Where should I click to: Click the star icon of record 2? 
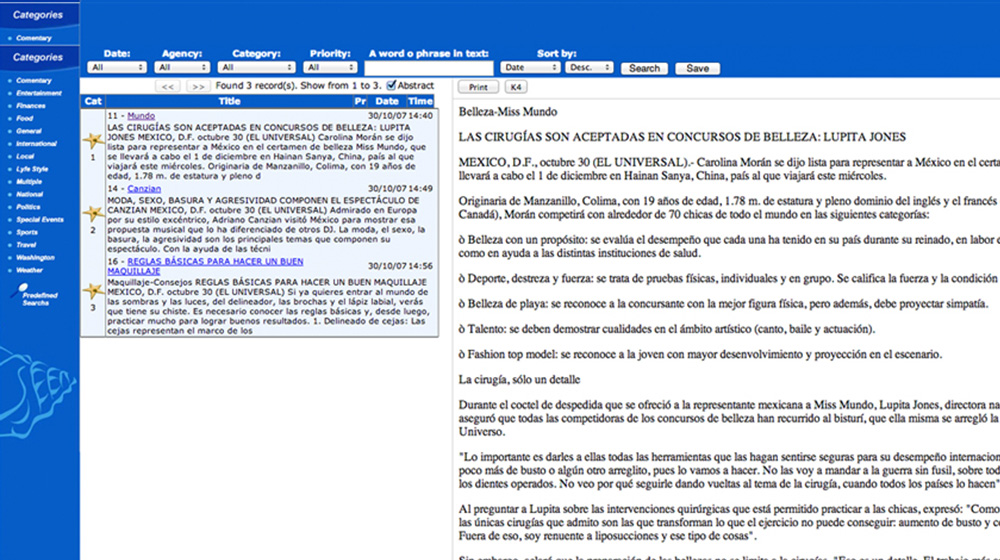point(93,214)
